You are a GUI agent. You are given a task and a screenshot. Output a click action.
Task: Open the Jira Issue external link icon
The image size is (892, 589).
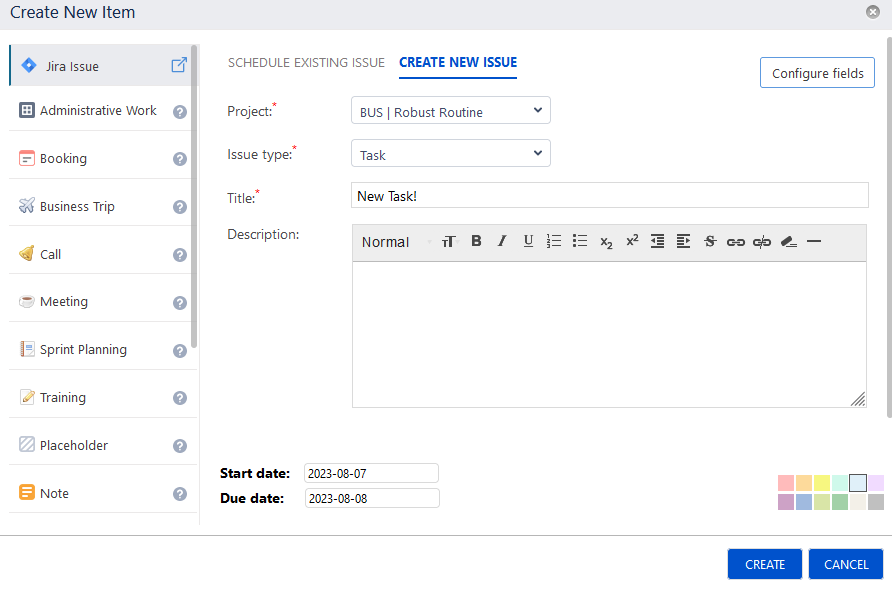point(178,64)
